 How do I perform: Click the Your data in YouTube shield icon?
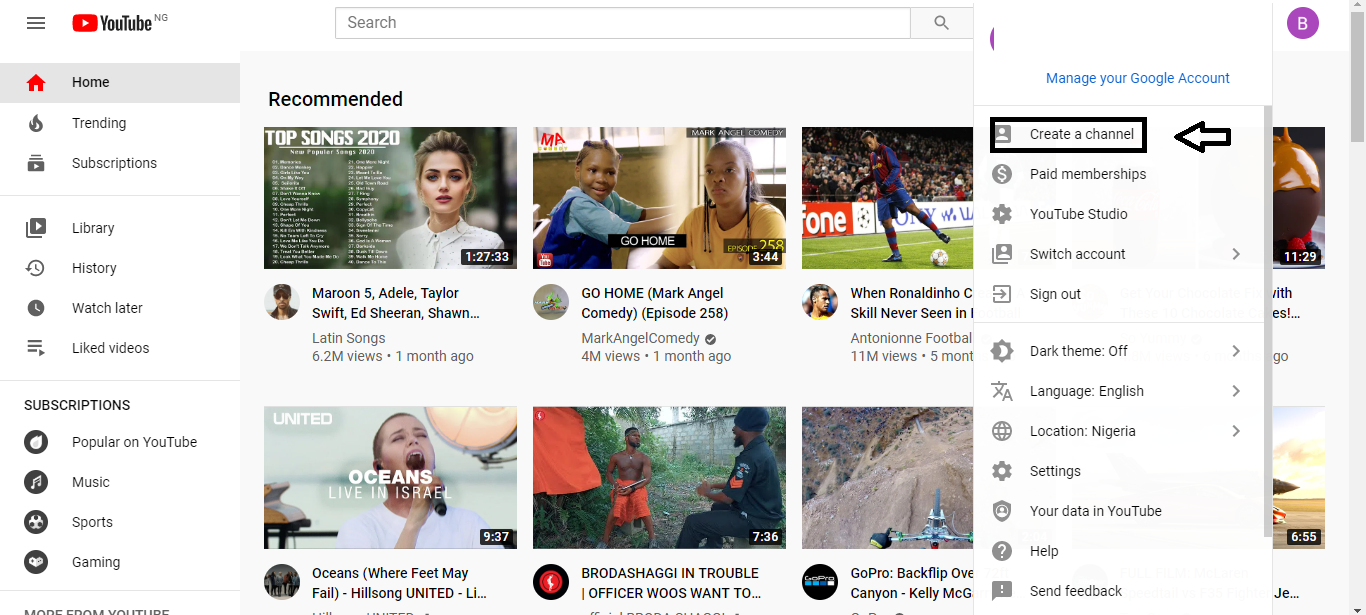point(1002,511)
